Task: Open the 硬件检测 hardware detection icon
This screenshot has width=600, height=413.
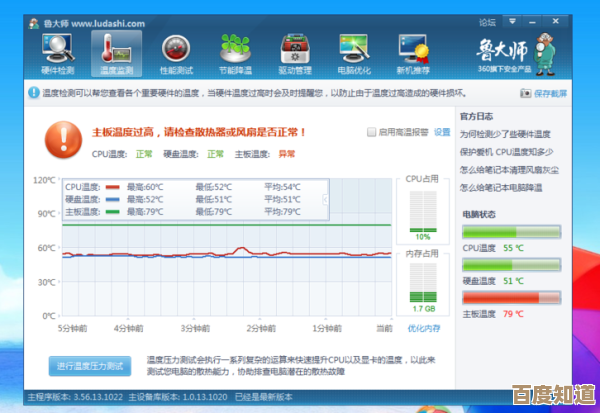Action: 58,52
